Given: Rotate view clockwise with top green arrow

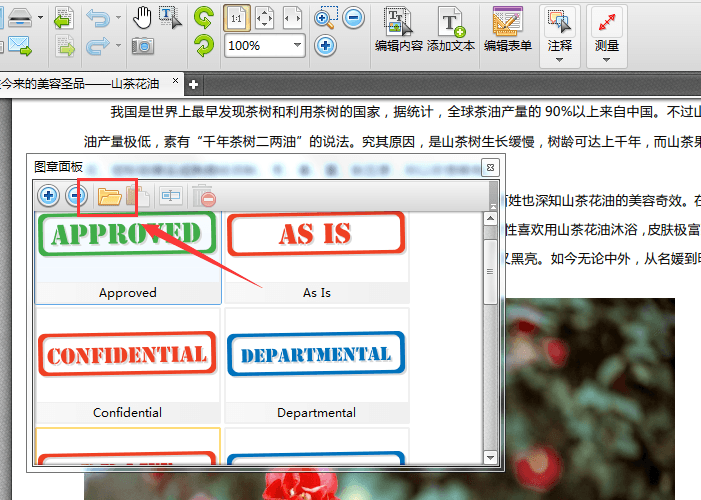Looking at the screenshot, I should pyautogui.click(x=204, y=17).
